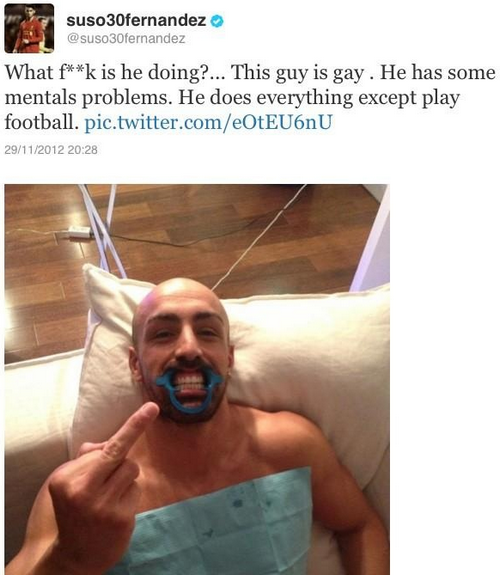Click the 20:28 time in timestamp
The width and height of the screenshot is (500, 575).
(83, 150)
